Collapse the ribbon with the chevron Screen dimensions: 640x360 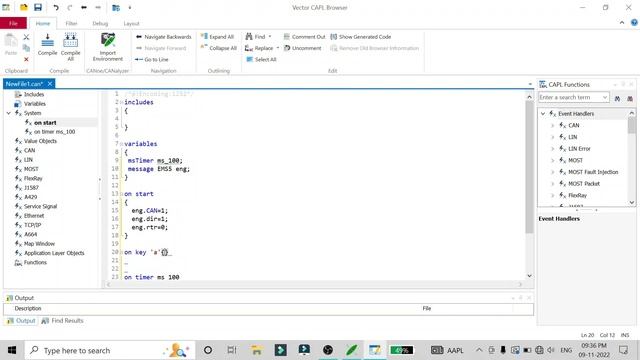point(622,23)
